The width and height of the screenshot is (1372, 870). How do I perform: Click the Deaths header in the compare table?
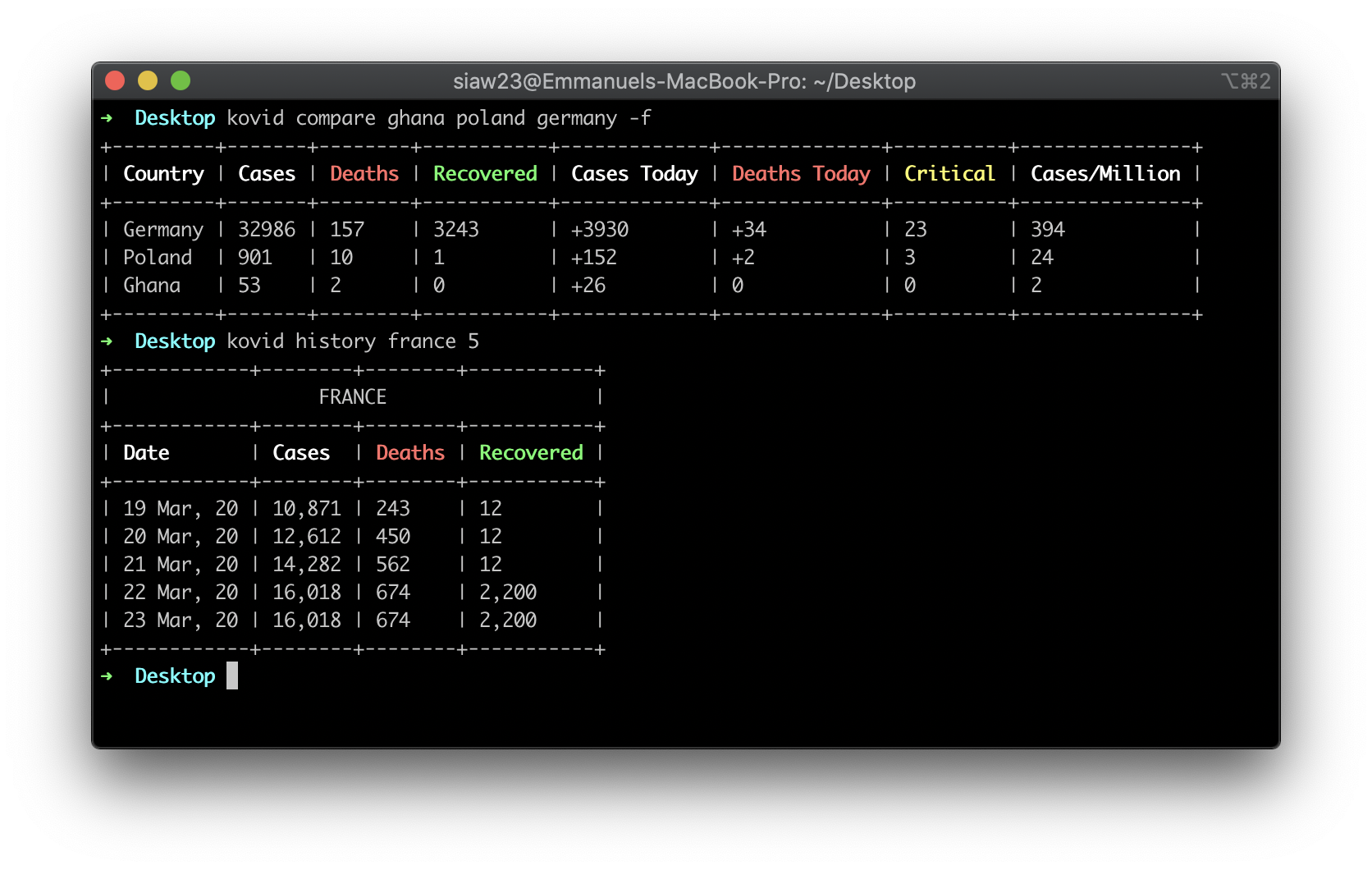[364, 174]
